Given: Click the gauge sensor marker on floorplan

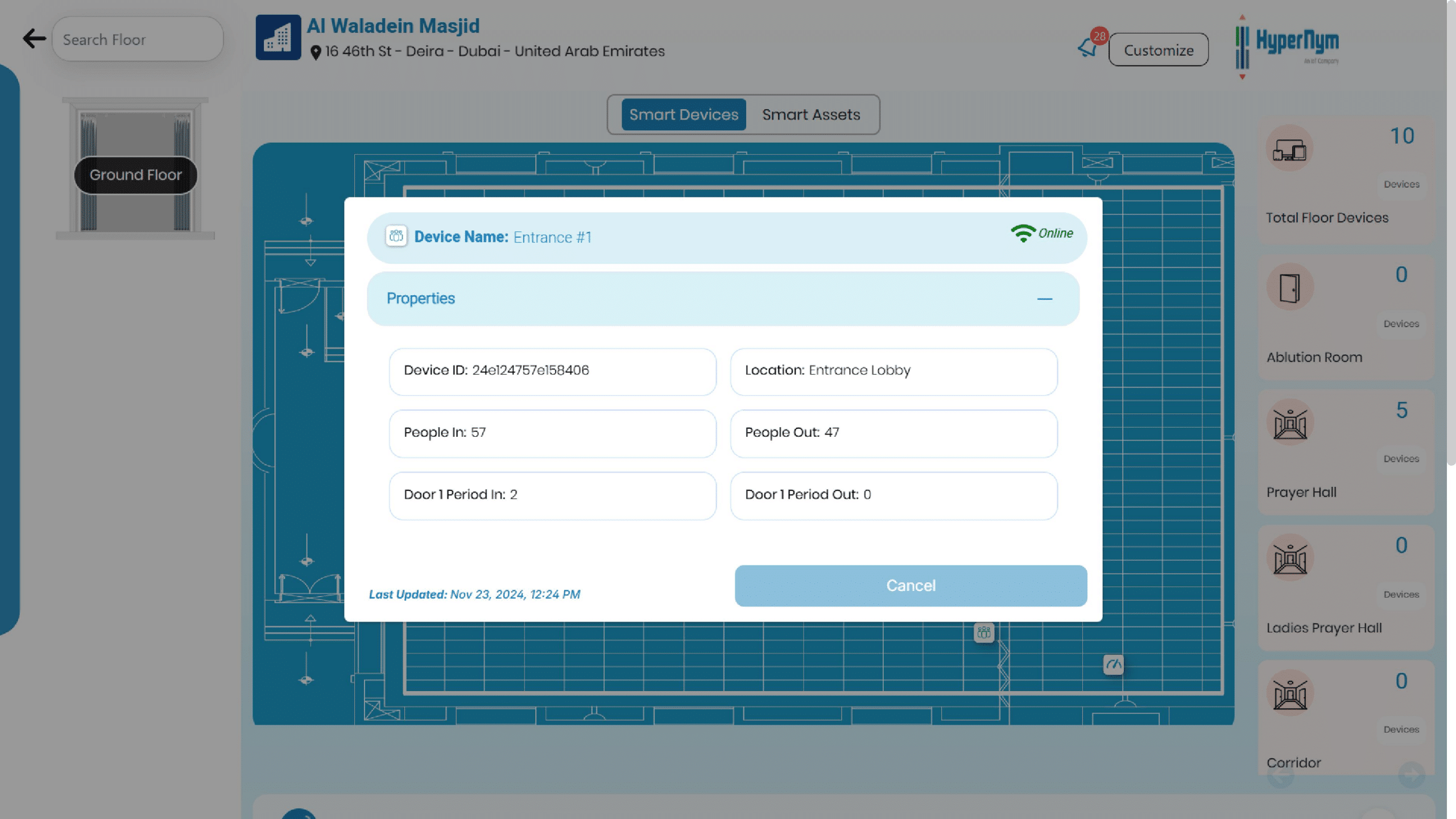Looking at the screenshot, I should point(1113,664).
